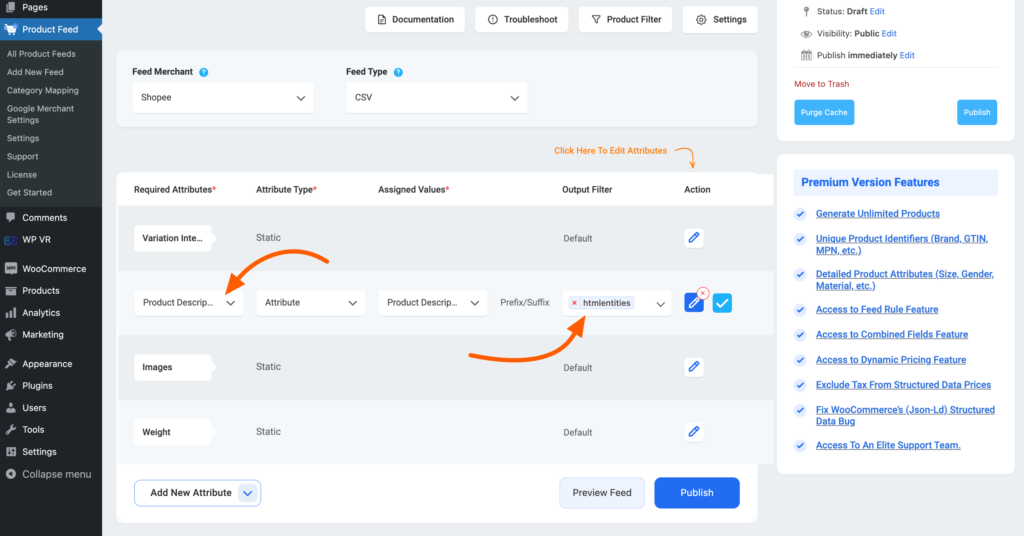Expand the Add New Attribute dropdown arrow
1024x536 pixels.
click(x=248, y=494)
